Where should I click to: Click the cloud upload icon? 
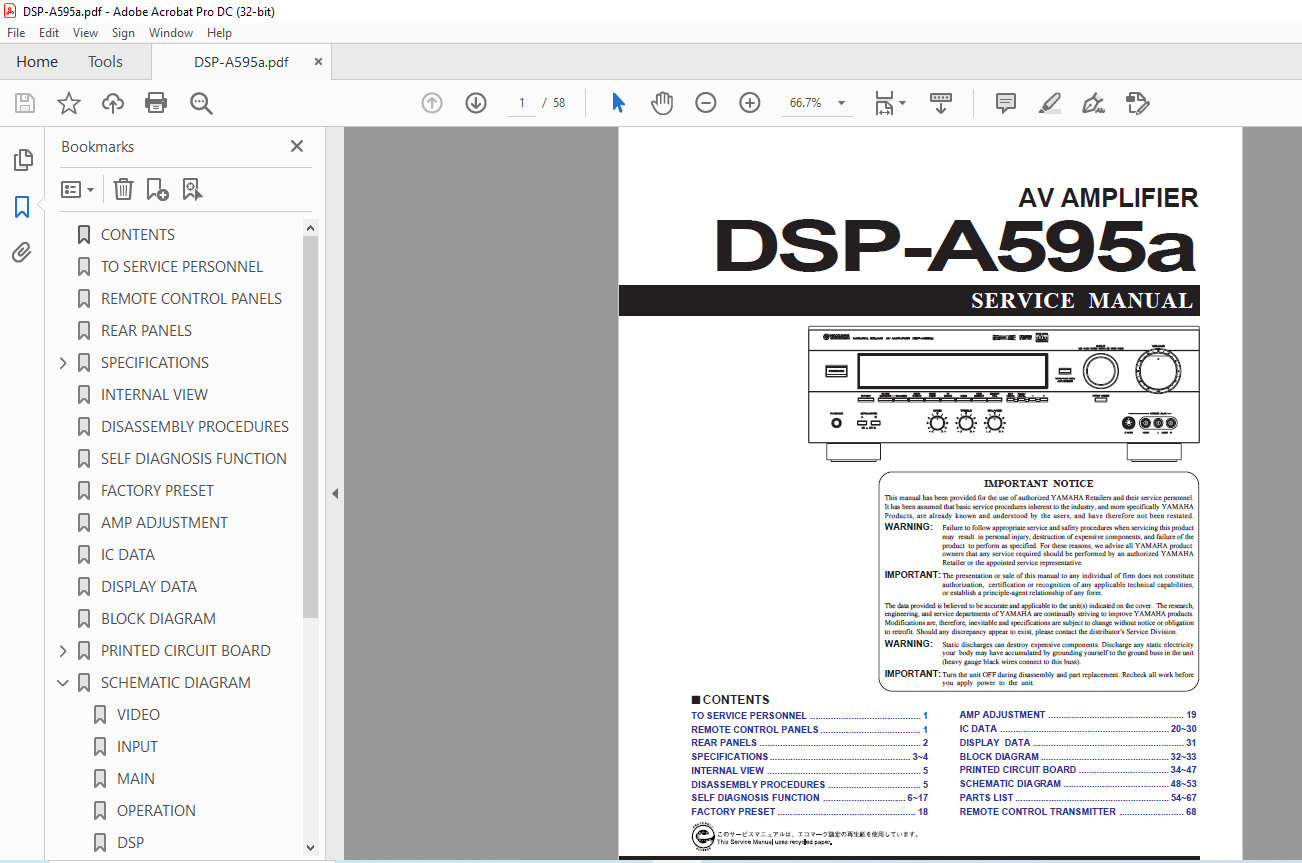pos(113,103)
